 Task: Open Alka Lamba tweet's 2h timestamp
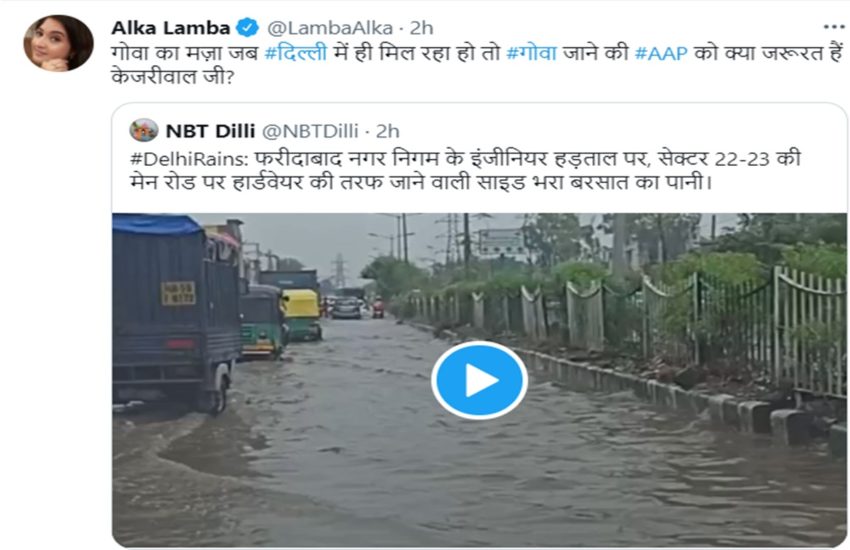click(422, 27)
